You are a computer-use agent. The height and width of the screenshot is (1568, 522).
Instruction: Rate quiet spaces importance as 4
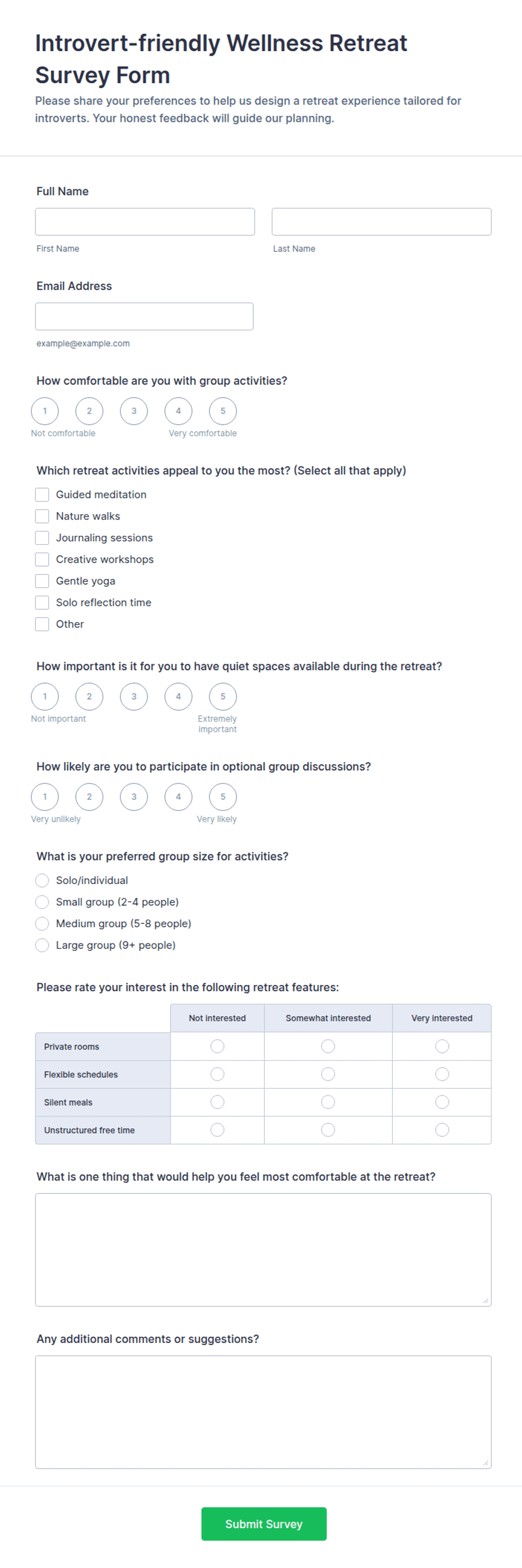coord(178,696)
